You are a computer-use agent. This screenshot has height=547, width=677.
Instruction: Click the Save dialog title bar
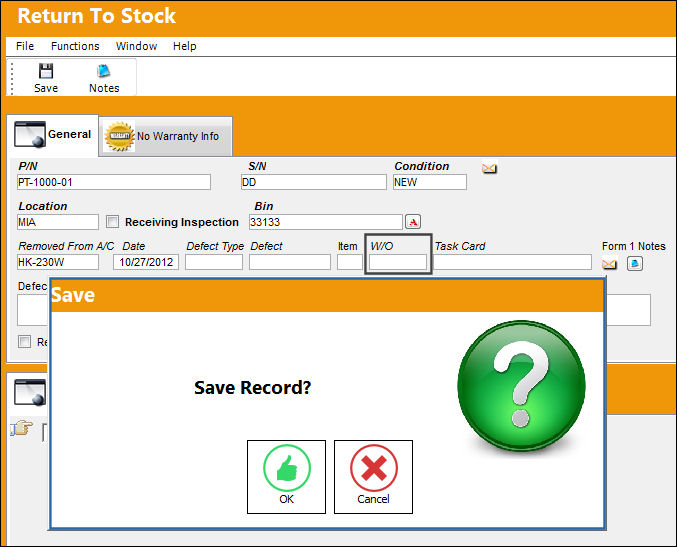click(327, 296)
